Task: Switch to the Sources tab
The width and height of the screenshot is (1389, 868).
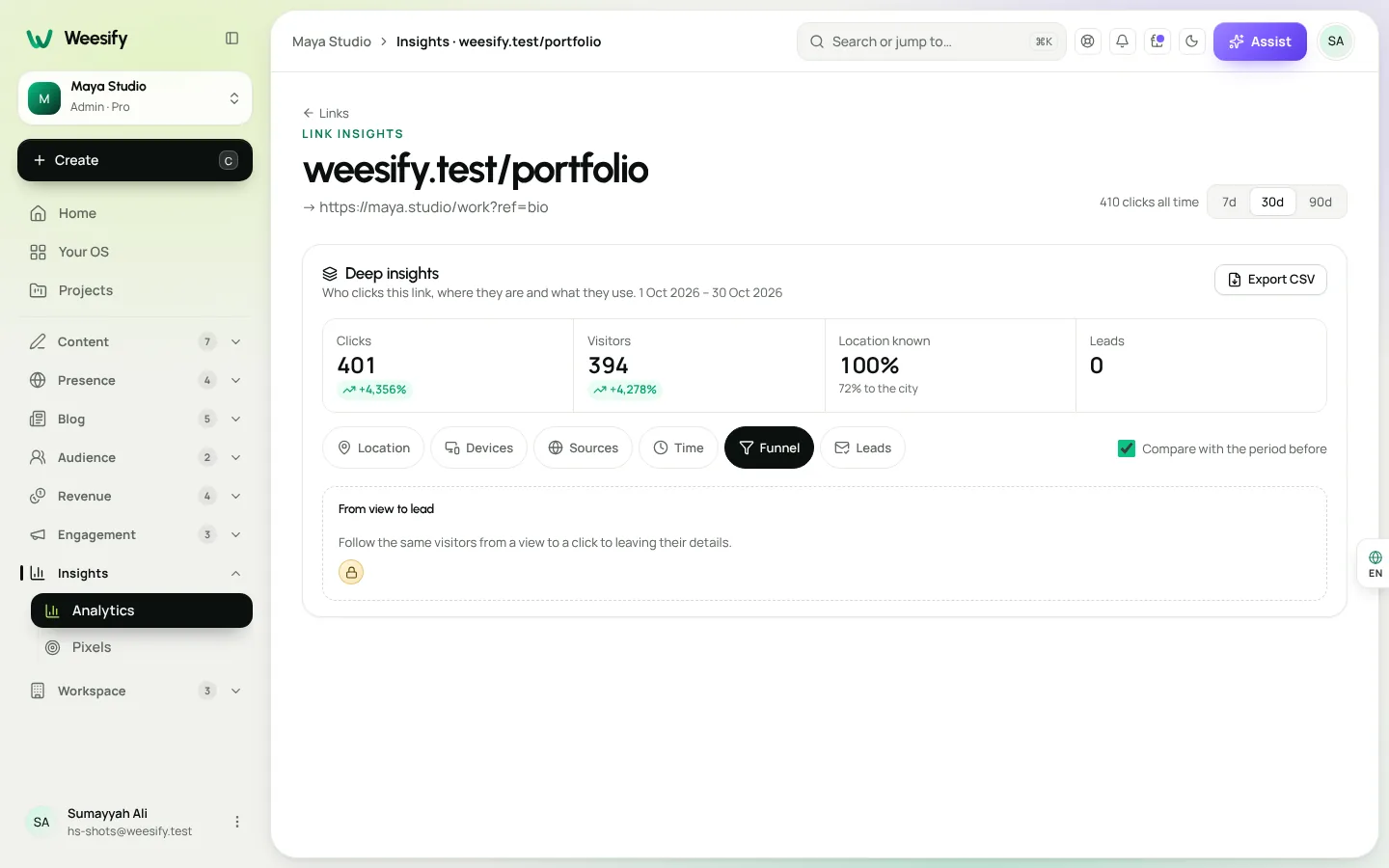Action: (x=583, y=448)
